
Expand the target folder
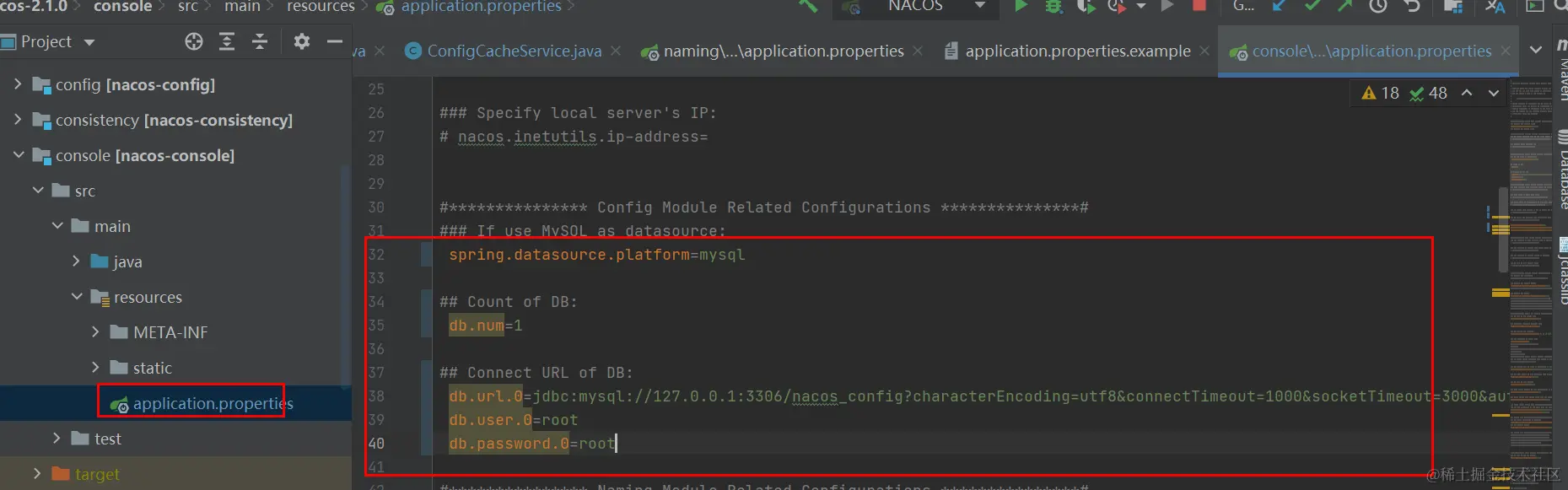pyautogui.click(x=37, y=474)
